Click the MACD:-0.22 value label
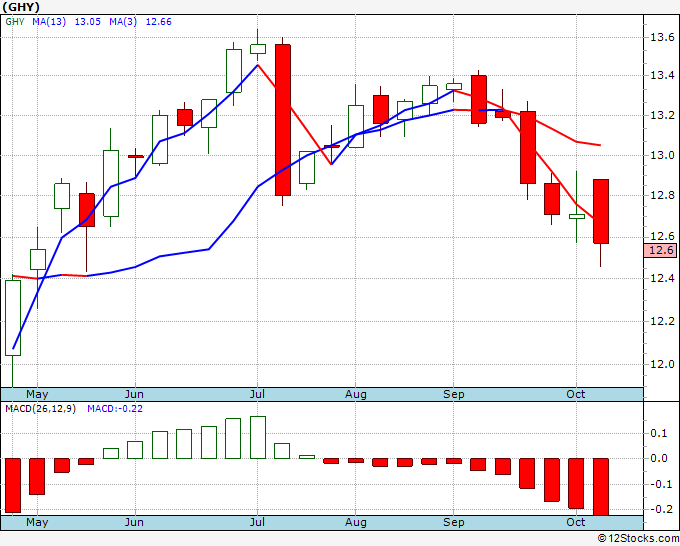680x546 pixels. (115, 409)
